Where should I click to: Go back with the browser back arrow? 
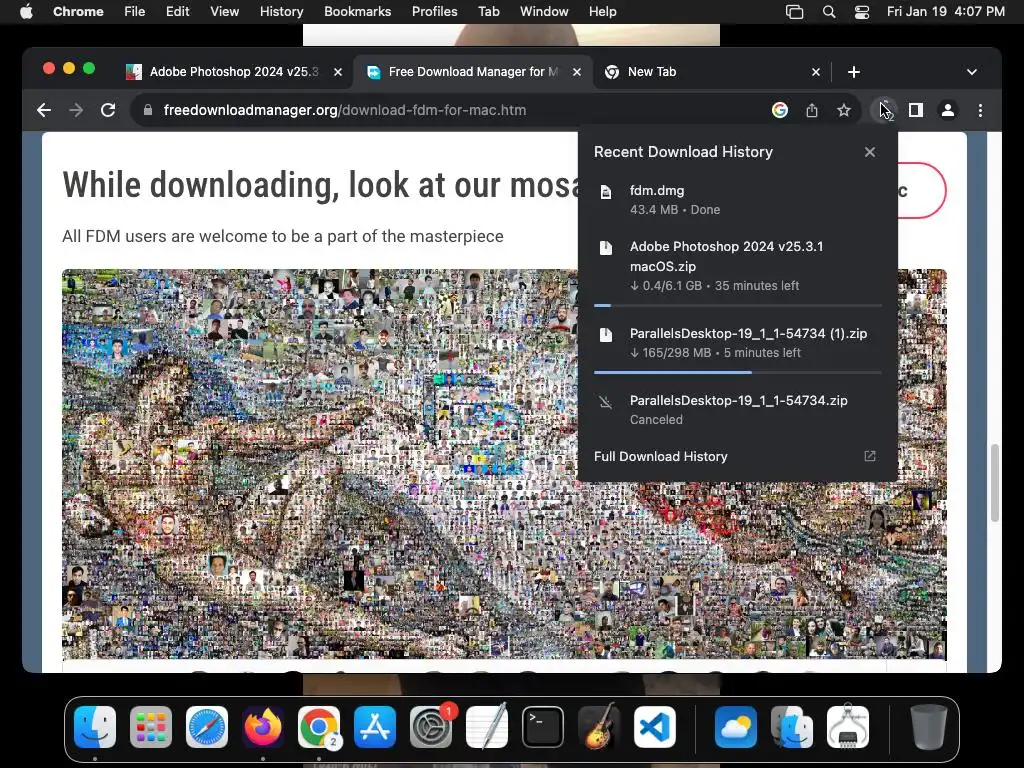coord(44,110)
